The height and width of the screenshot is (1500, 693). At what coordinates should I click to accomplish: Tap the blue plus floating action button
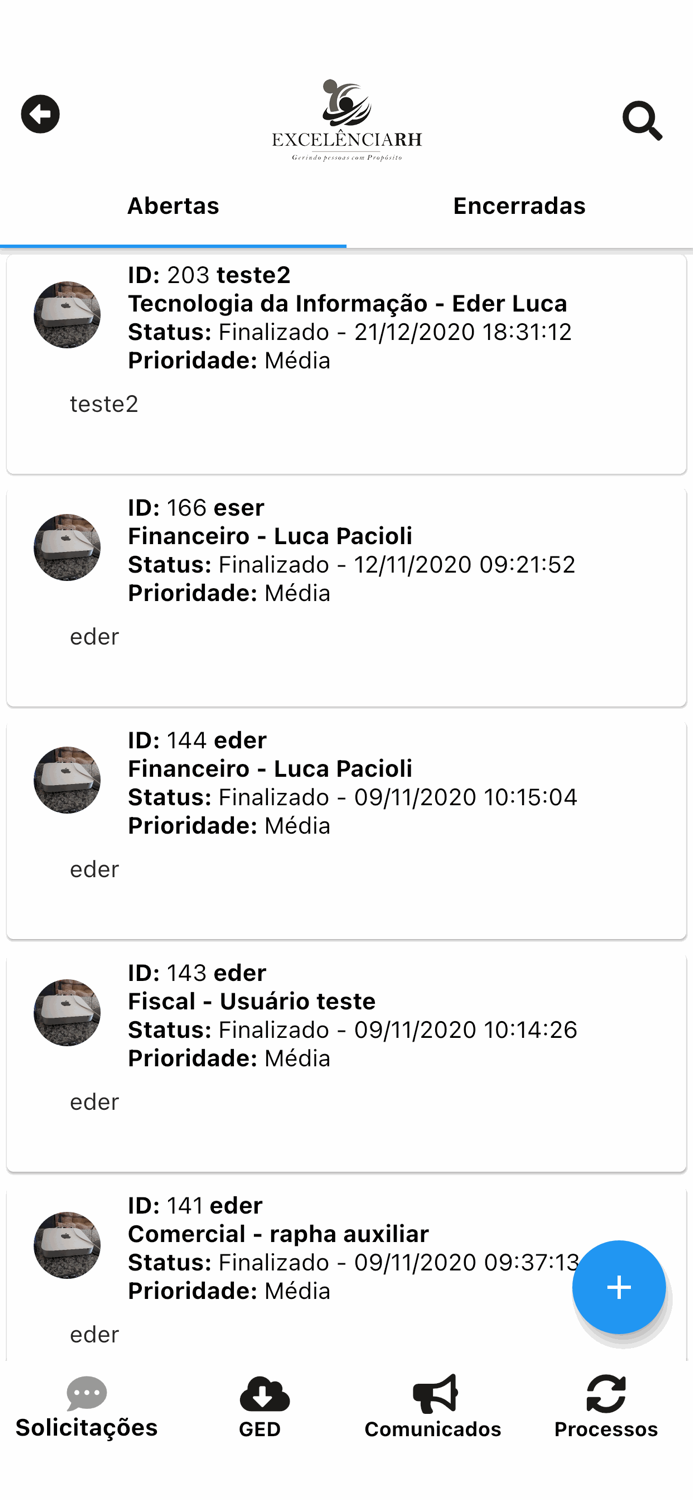point(619,1288)
